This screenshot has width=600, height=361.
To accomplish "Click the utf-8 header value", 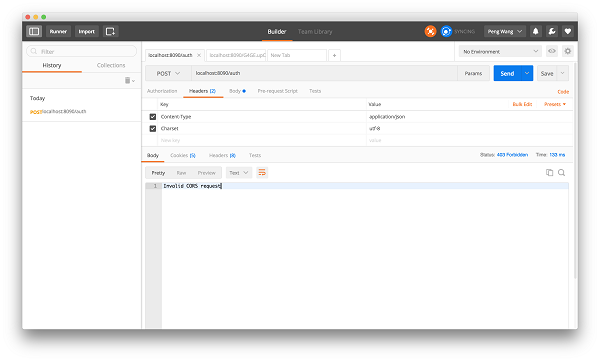I will [x=375, y=129].
